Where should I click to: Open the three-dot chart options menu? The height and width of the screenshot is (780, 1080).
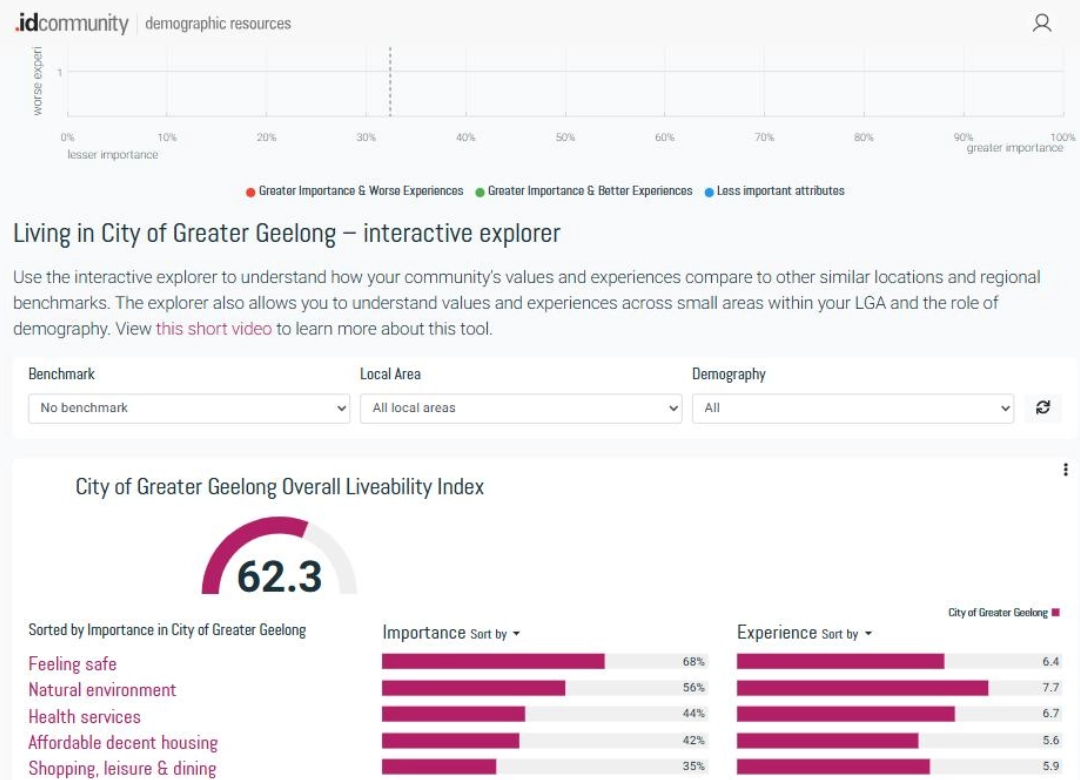(1066, 469)
